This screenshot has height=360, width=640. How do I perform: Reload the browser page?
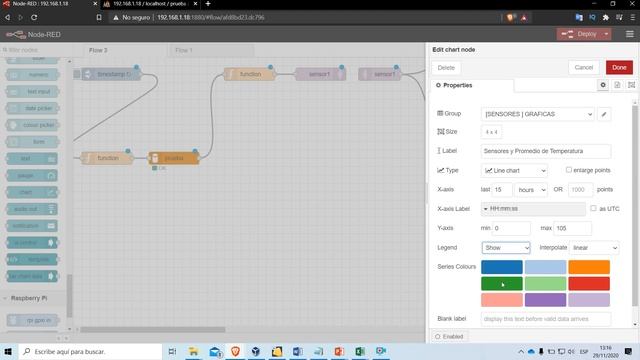tap(34, 17)
